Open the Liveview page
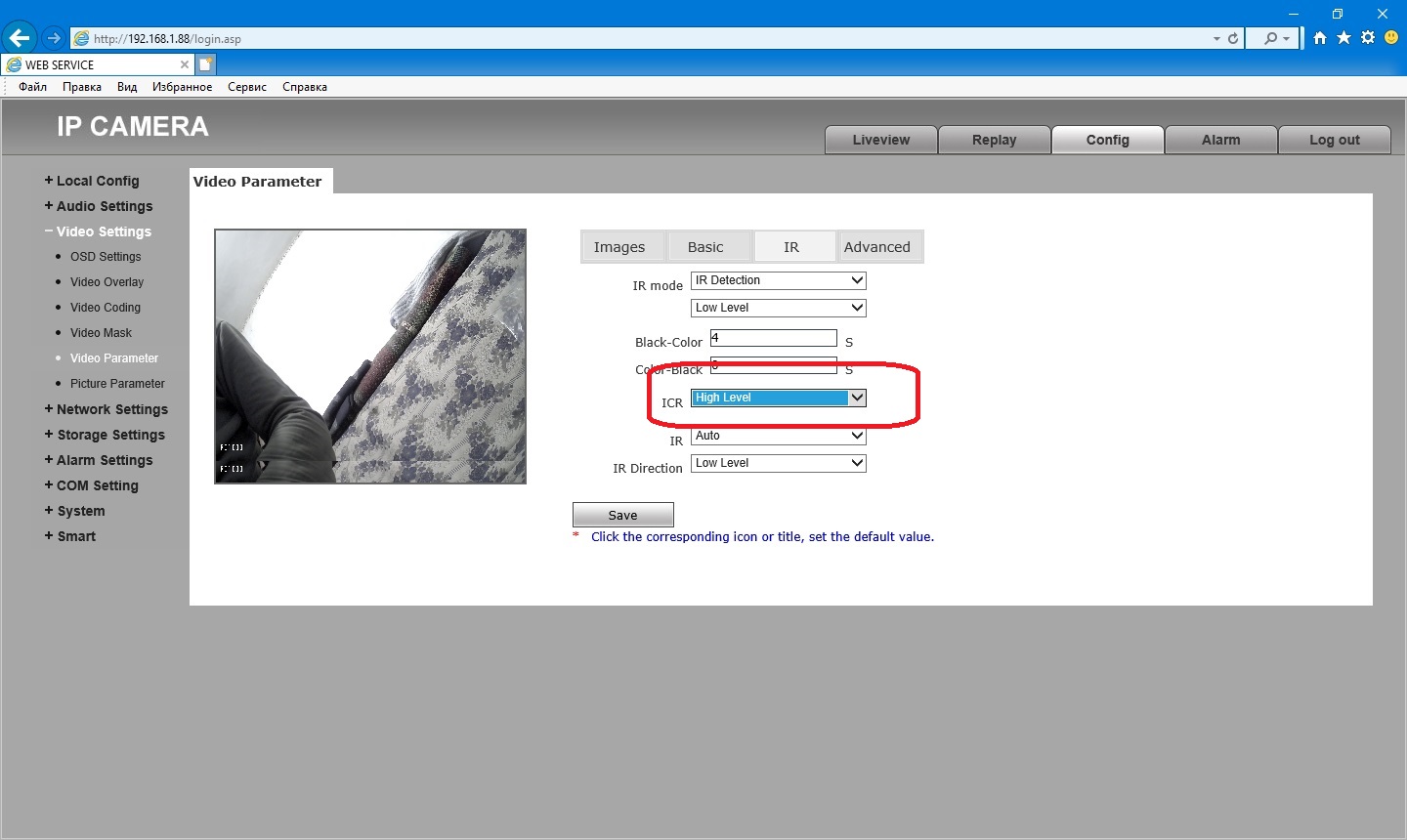 point(880,140)
